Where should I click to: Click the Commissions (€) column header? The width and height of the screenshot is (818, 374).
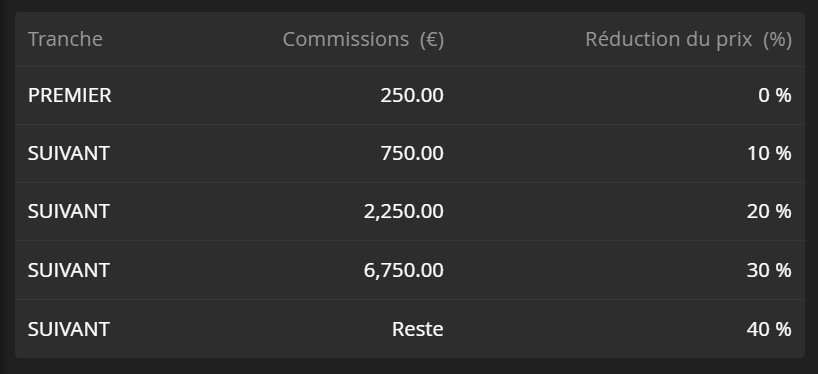tap(363, 39)
